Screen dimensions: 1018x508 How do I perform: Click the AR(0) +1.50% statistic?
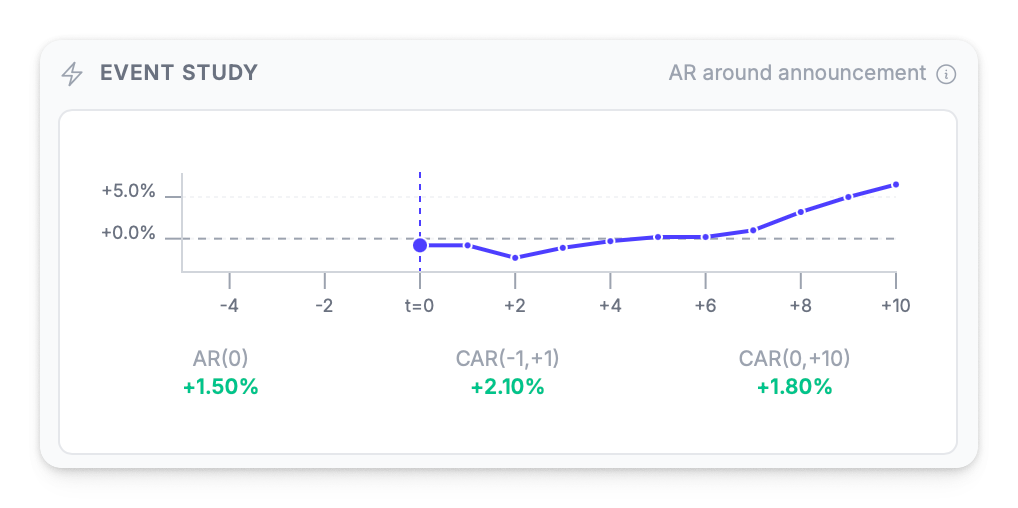pyautogui.click(x=220, y=373)
